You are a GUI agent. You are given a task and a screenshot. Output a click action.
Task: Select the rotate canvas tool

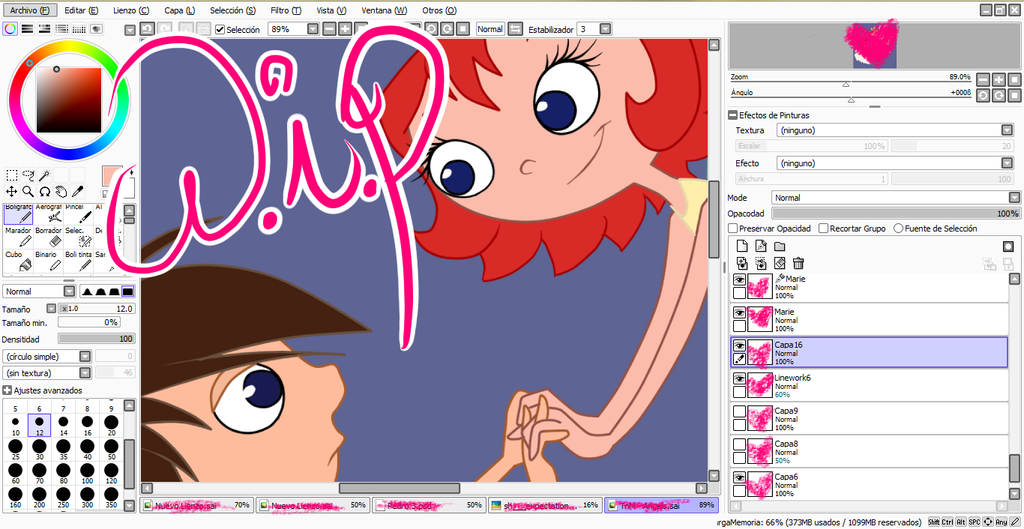[x=44, y=191]
